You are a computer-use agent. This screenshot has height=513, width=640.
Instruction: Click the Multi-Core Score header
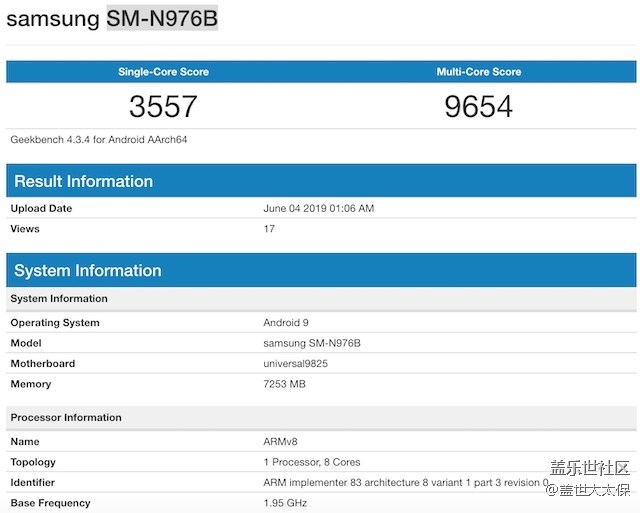479,72
